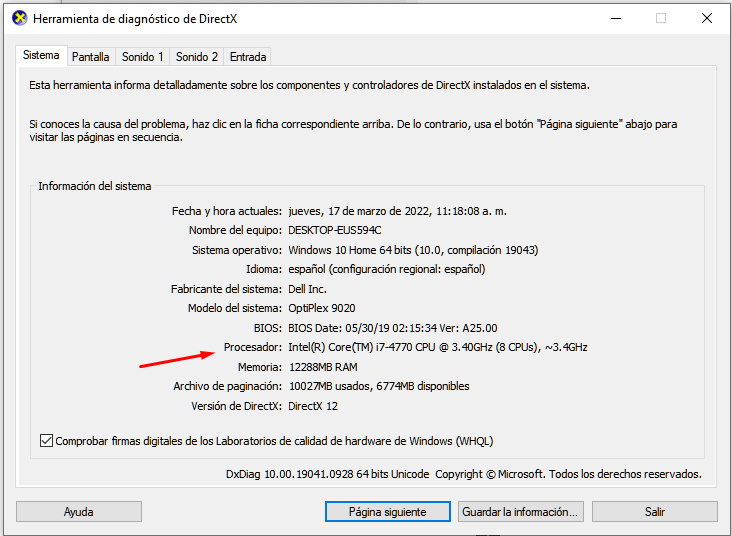Click the BIOS Date version value

(393, 328)
